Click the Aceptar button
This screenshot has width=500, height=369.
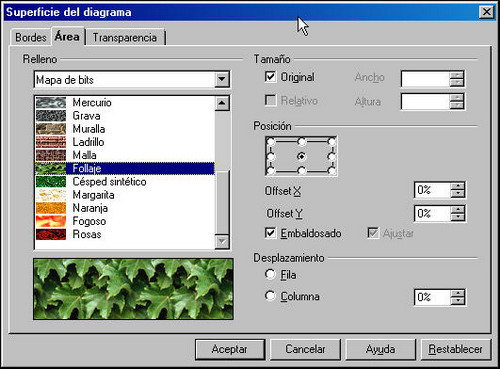pyautogui.click(x=230, y=349)
